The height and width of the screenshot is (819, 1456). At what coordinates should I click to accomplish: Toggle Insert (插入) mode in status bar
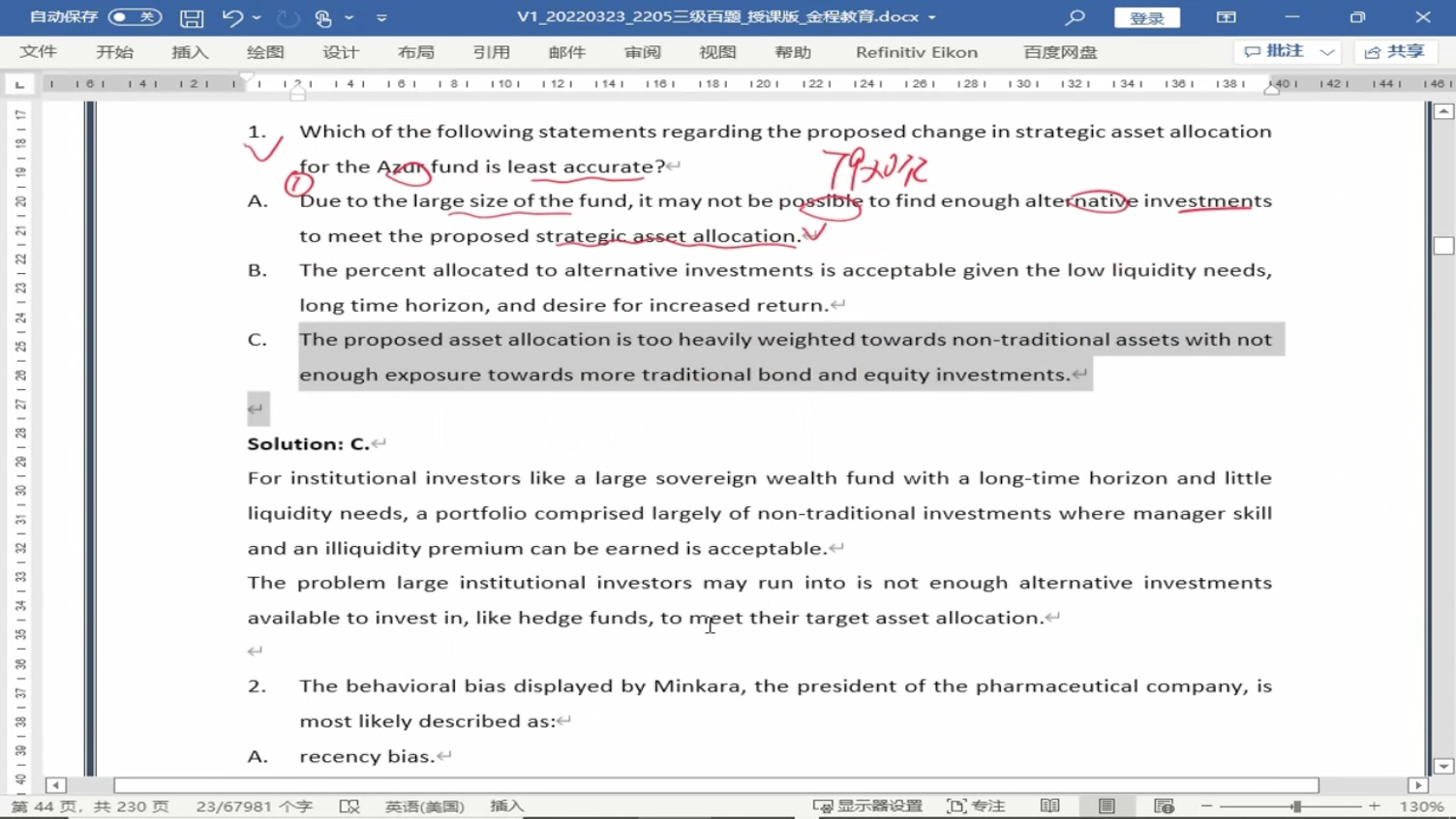[x=506, y=806]
